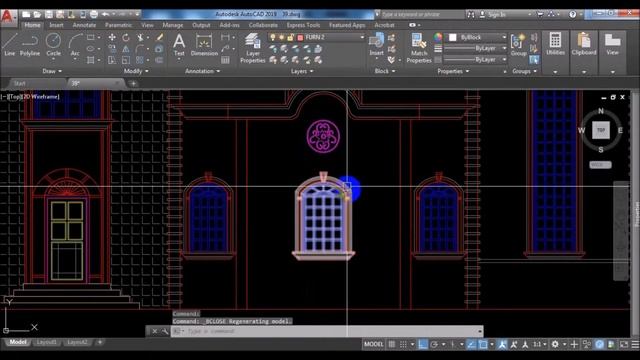Select the Rotate tool in Modify
This screenshot has width=640, height=360.
coord(126,38)
